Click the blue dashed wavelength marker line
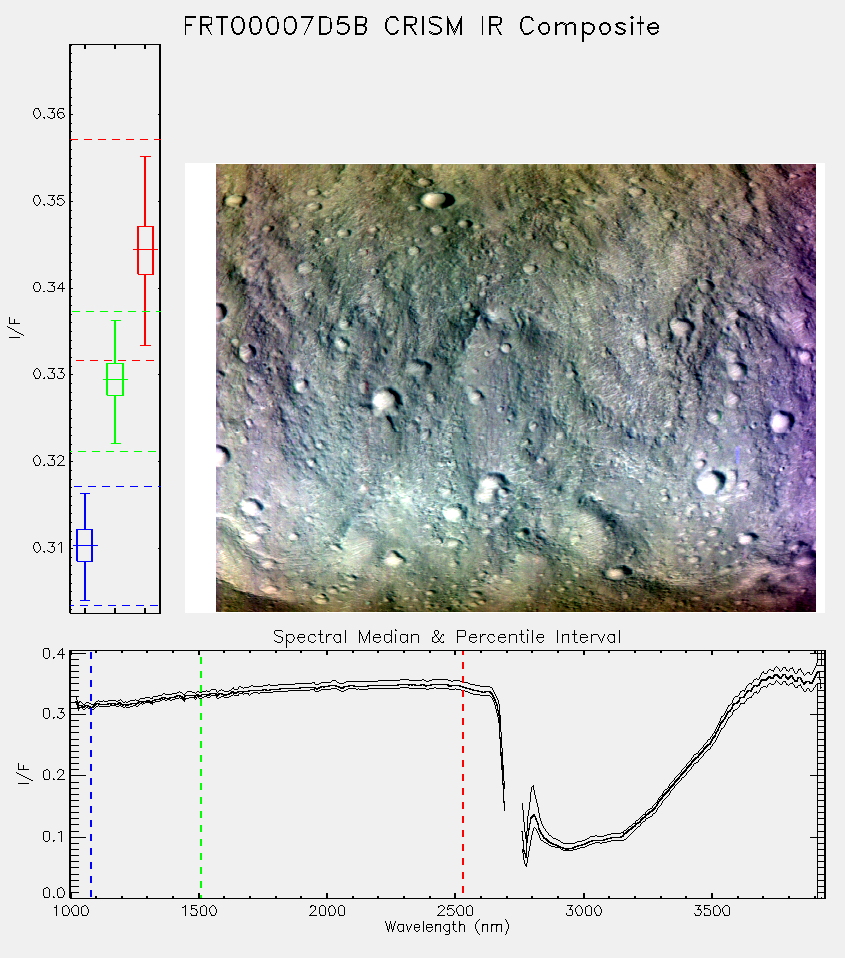Image resolution: width=845 pixels, height=958 pixels. coord(91,774)
